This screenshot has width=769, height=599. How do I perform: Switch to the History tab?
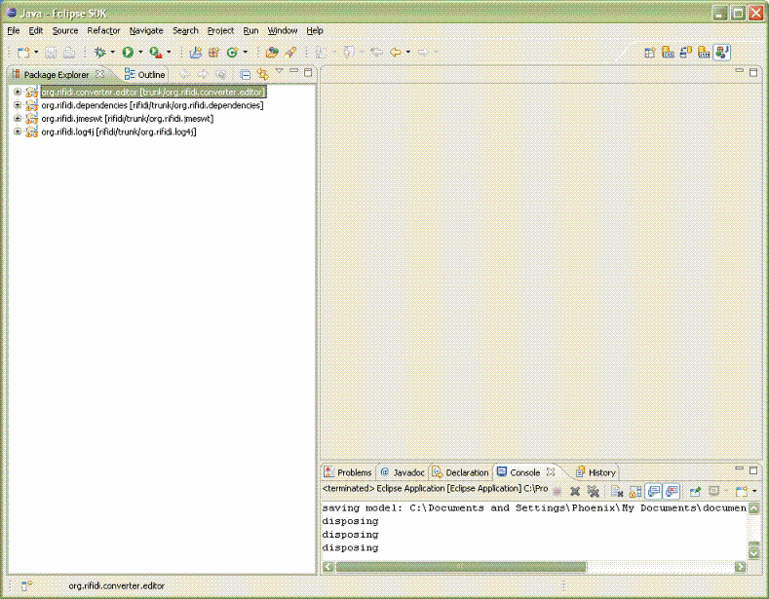(595, 472)
